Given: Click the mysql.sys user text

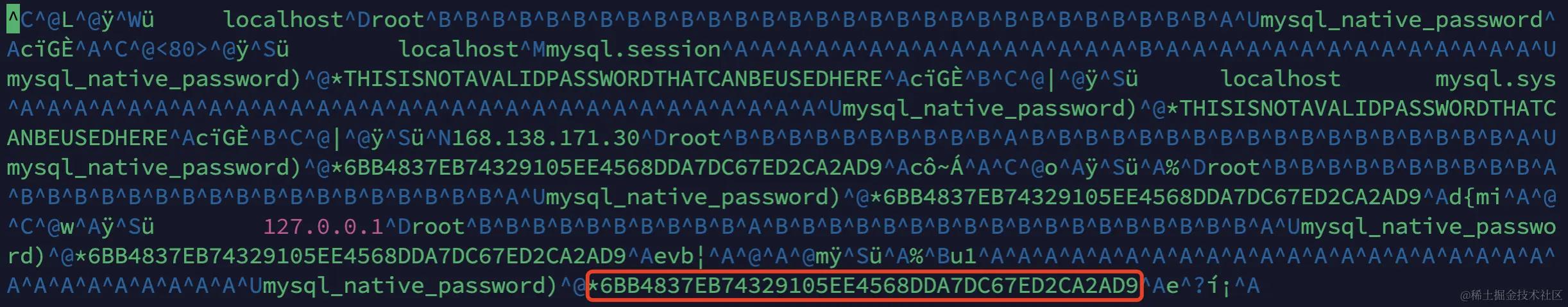Looking at the screenshot, I should [x=1496, y=79].
